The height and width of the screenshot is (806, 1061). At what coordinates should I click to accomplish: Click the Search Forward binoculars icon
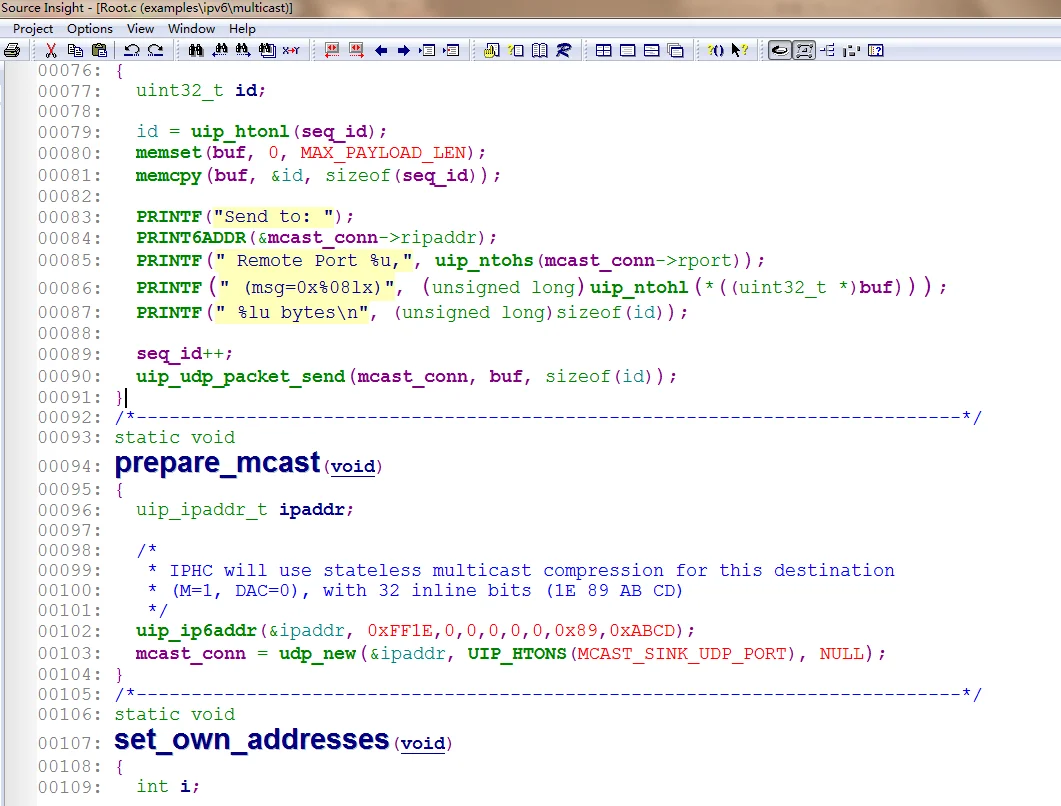[243, 50]
